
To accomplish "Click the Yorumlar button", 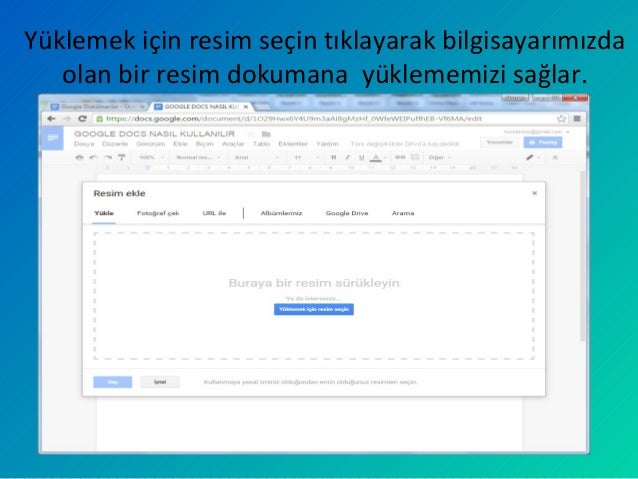I will coord(499,142).
